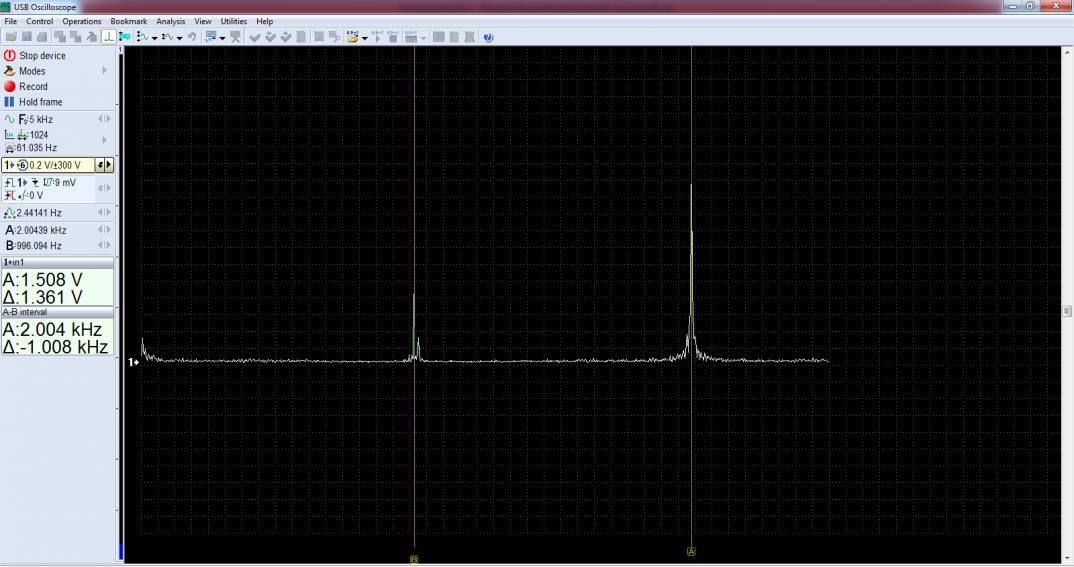Click the Stop device power icon
1074x567 pixels.
10,56
